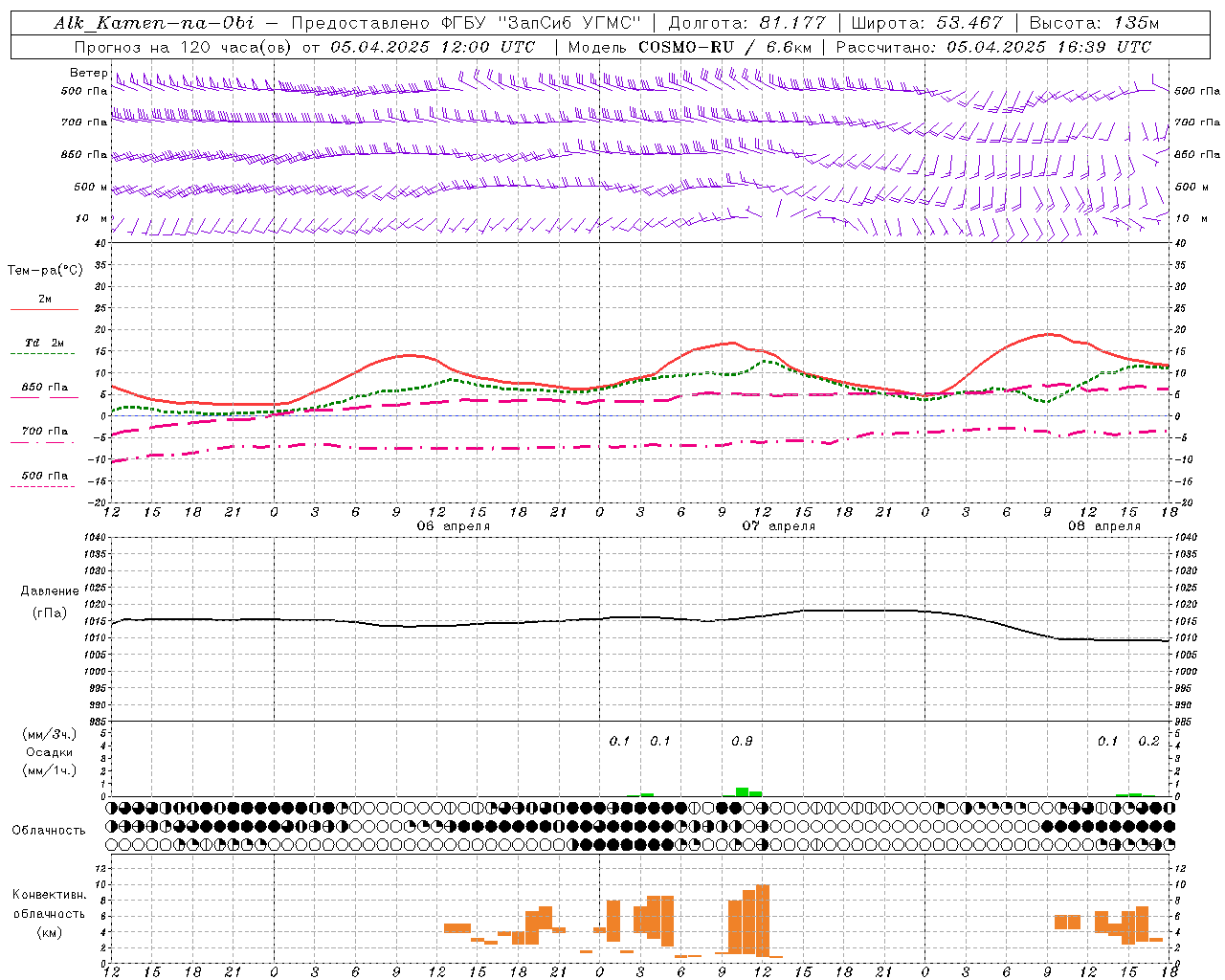1225x980 pixels.
Task: Click the '(мм/1ч.)' hourly precipitation unit label
Action: tap(50, 770)
